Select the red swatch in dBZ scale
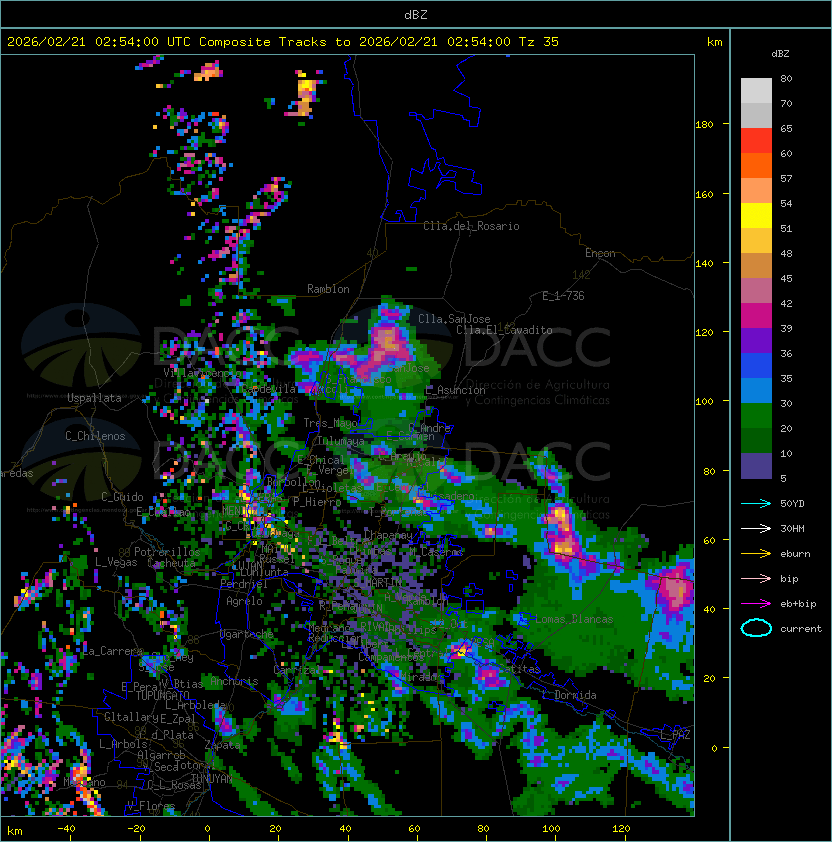 [756, 141]
